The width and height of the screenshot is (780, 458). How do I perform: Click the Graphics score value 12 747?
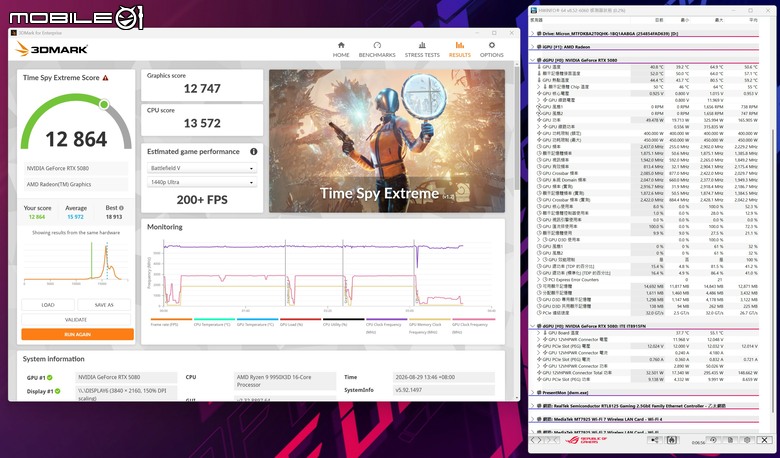[202, 89]
